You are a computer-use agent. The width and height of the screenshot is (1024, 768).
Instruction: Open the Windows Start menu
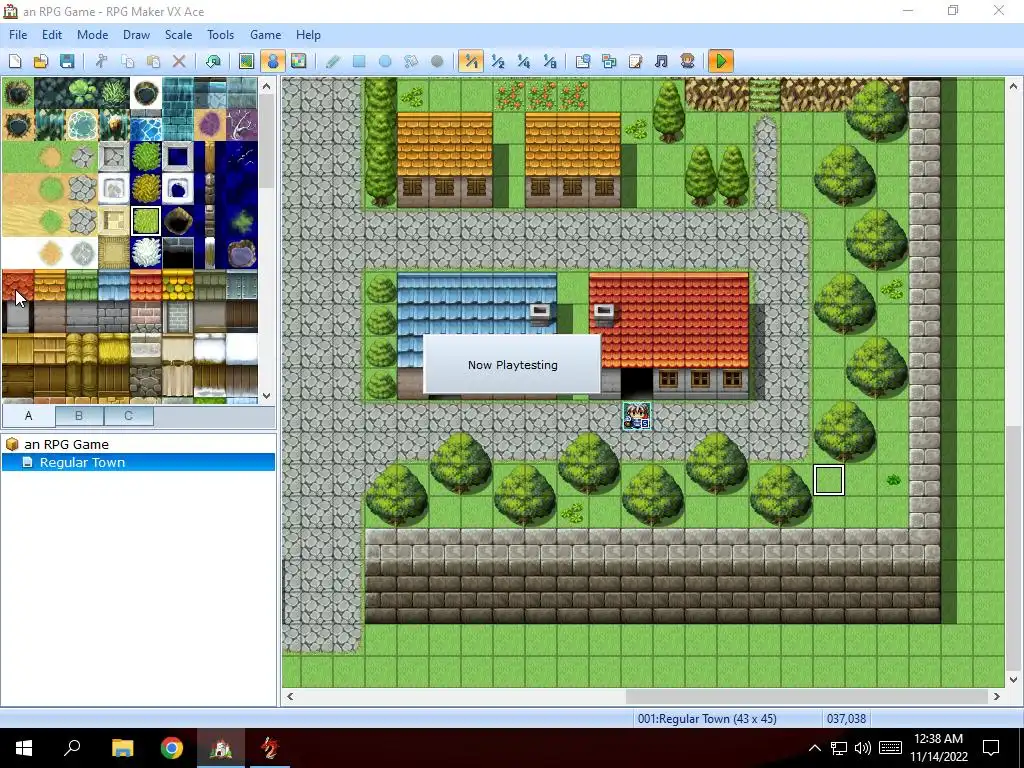pos(24,748)
